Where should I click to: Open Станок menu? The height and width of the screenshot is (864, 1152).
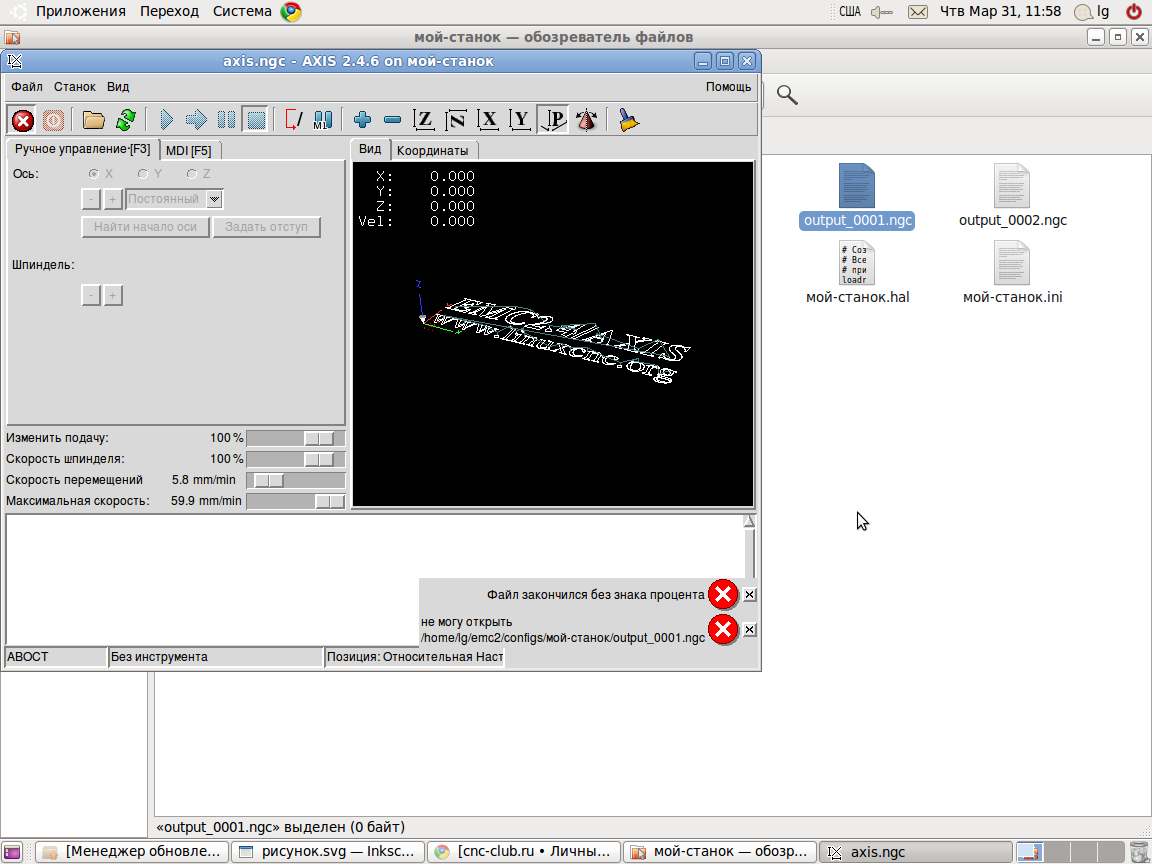click(x=74, y=87)
